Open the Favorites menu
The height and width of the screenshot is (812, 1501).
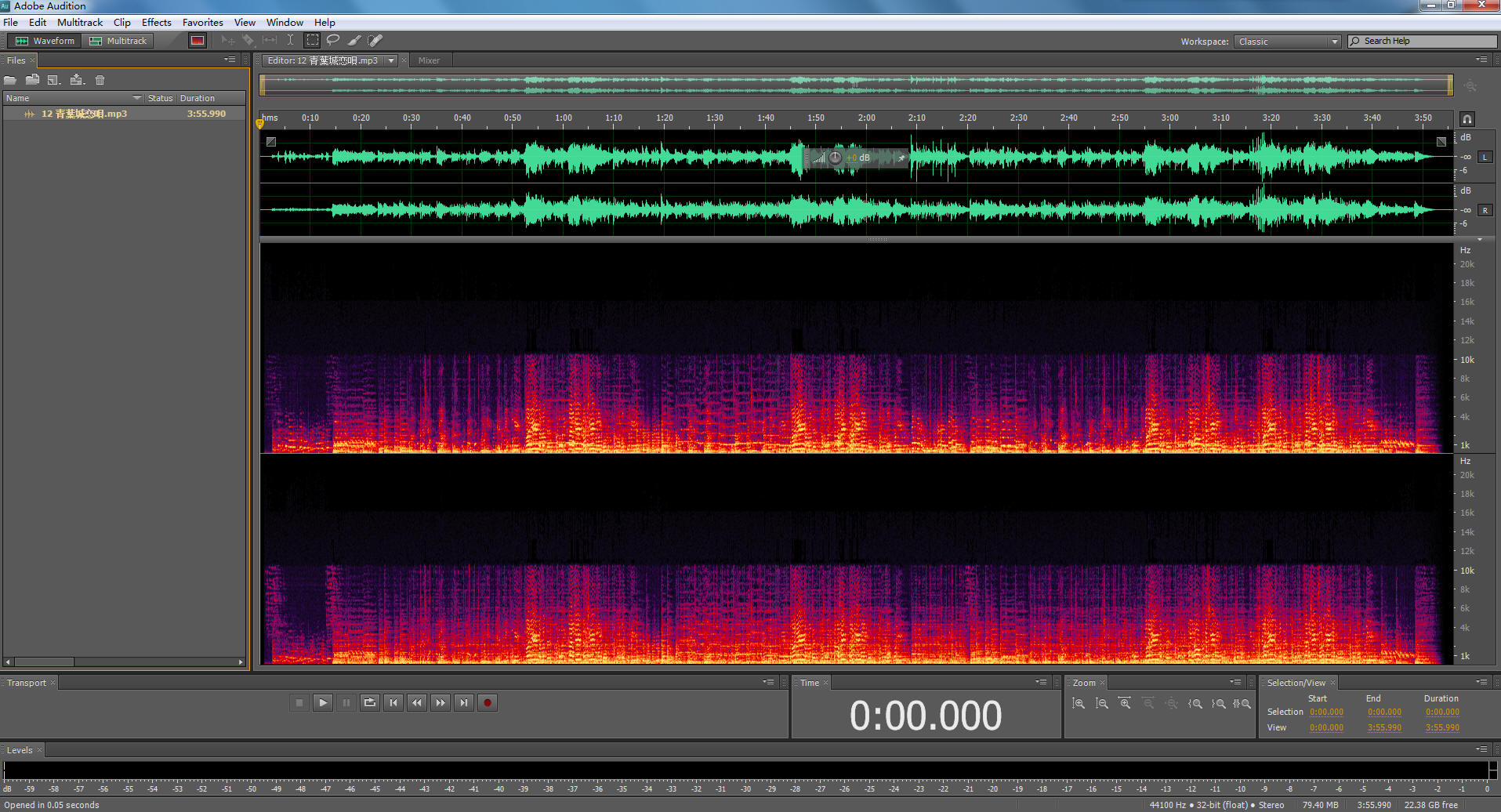(203, 22)
